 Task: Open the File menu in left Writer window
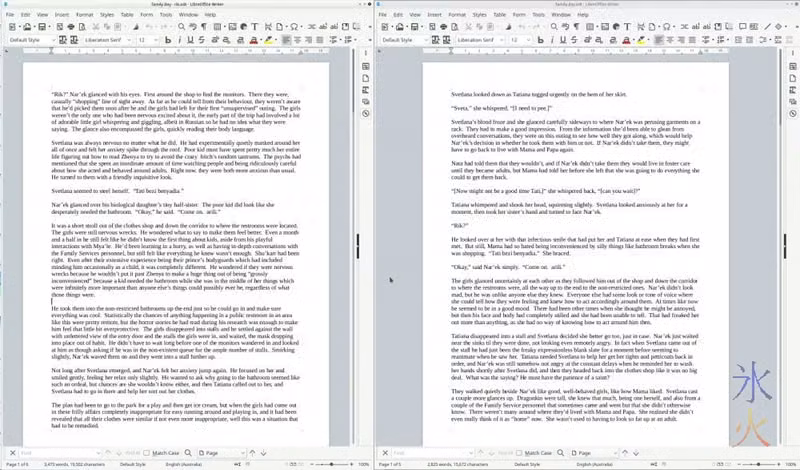click(x=10, y=15)
